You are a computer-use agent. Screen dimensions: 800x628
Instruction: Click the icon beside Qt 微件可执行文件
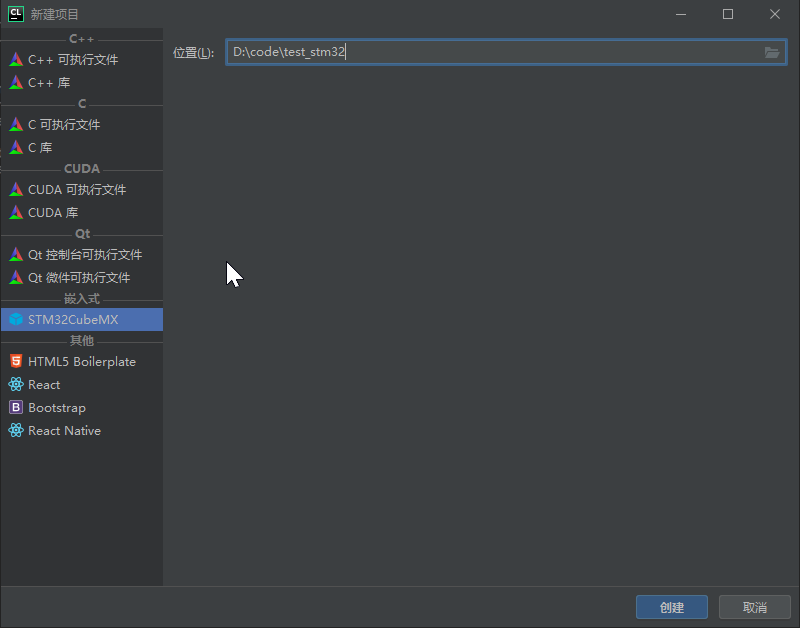16,277
